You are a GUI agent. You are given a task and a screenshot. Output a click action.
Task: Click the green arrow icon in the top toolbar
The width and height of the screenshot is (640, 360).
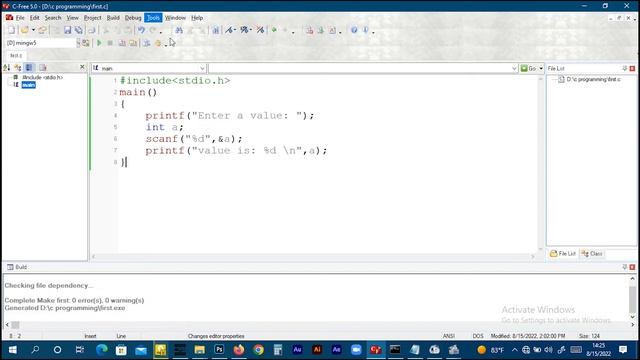[x=274, y=30]
